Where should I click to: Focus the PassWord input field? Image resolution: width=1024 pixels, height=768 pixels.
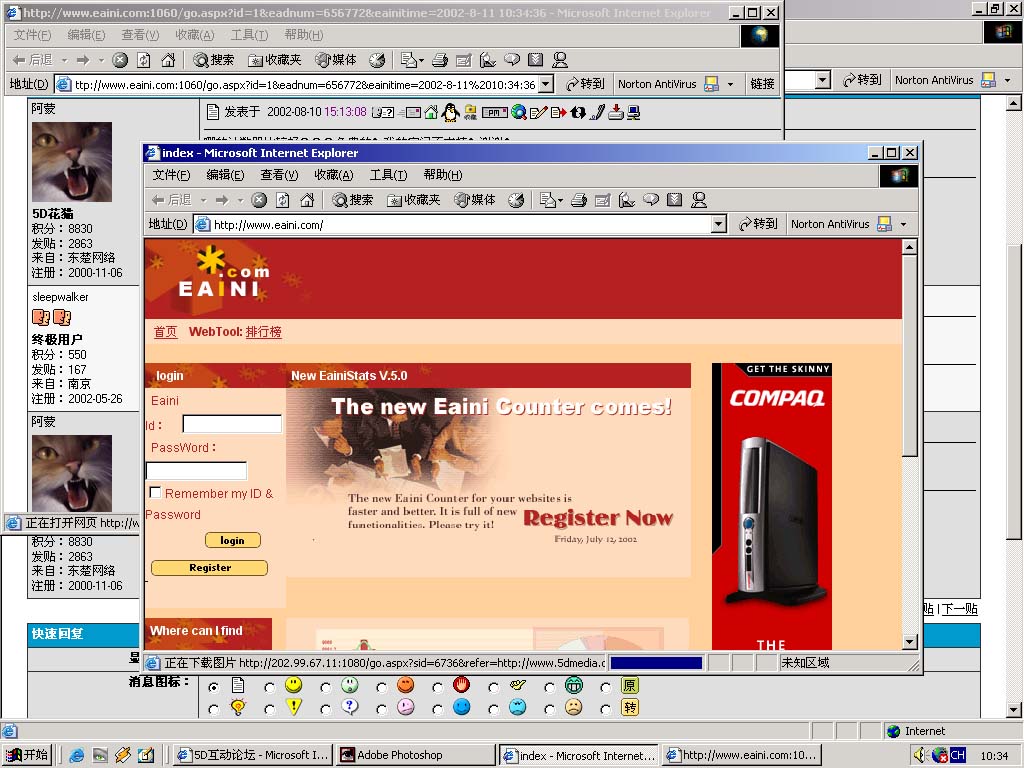click(x=197, y=470)
